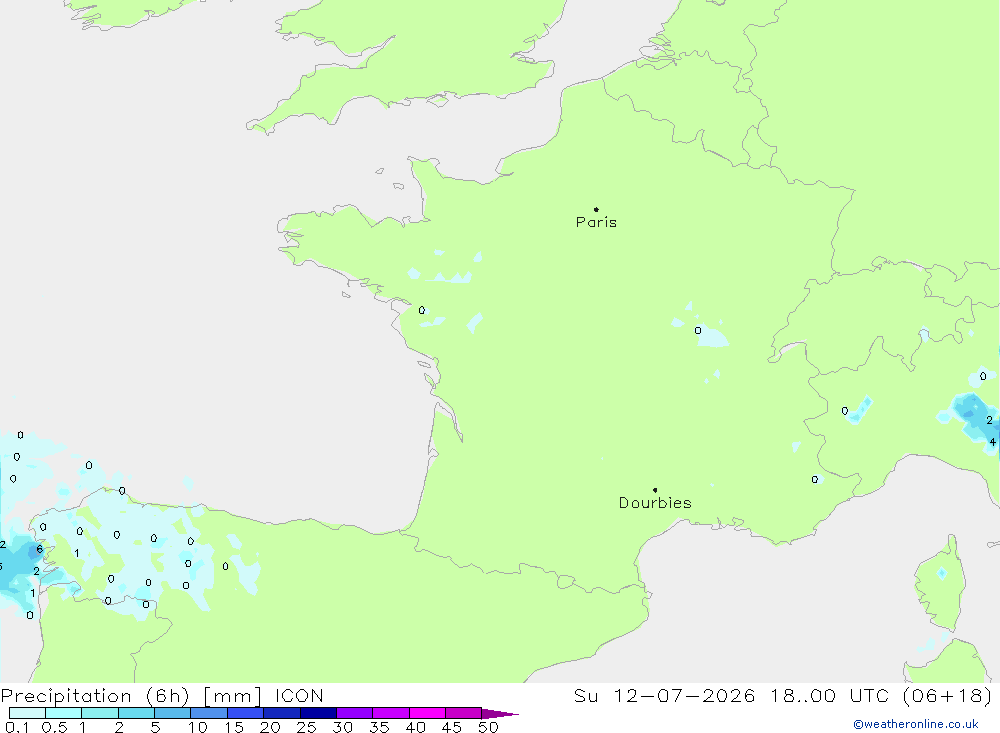Click the legend label '35'
The height and width of the screenshot is (733, 1000).
[379, 727]
